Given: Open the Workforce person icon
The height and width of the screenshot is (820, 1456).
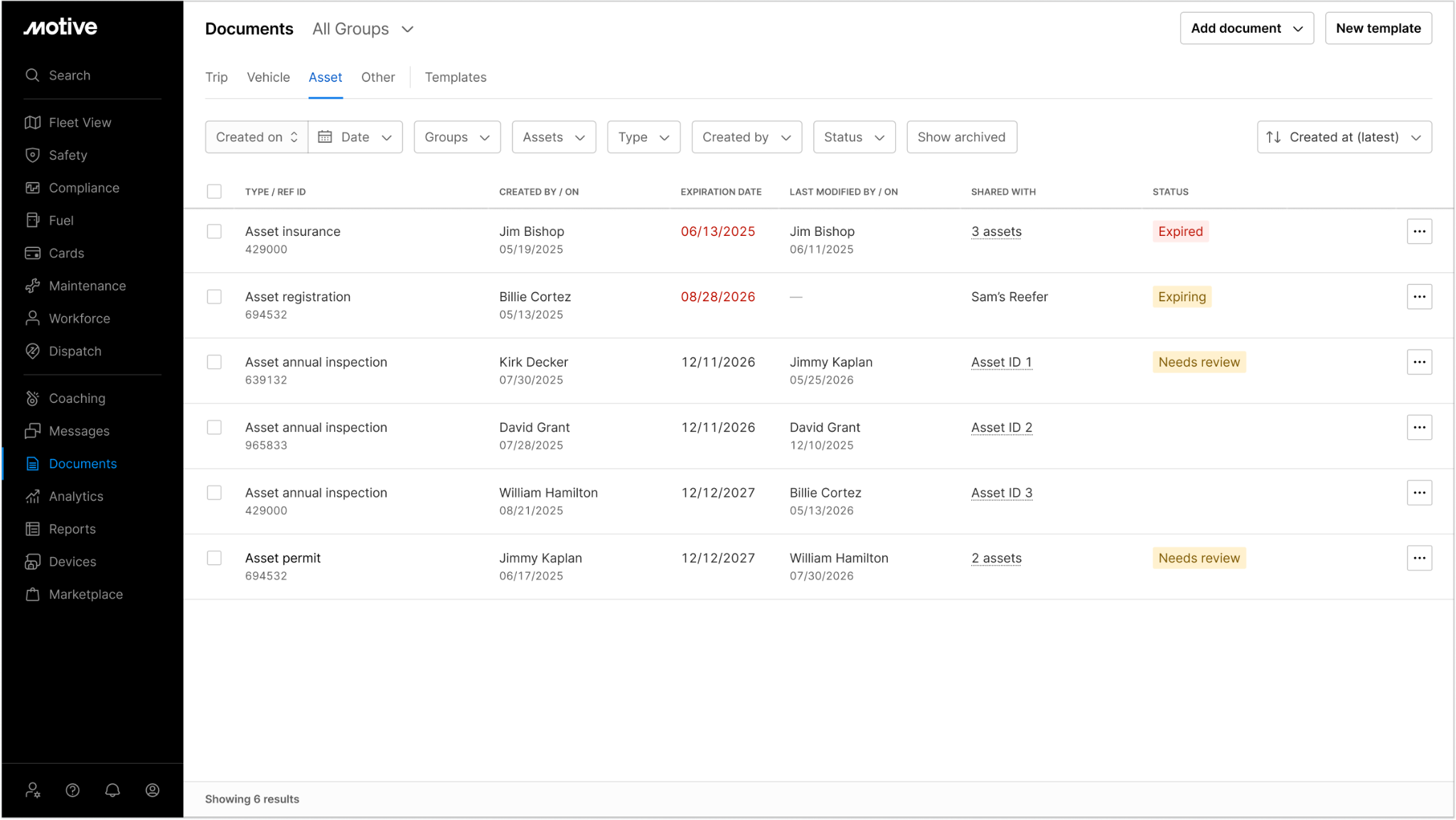Looking at the screenshot, I should tap(33, 318).
